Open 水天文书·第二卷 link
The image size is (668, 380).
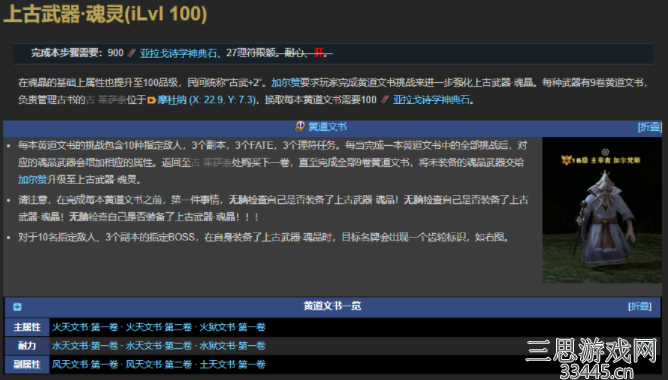tap(158, 346)
